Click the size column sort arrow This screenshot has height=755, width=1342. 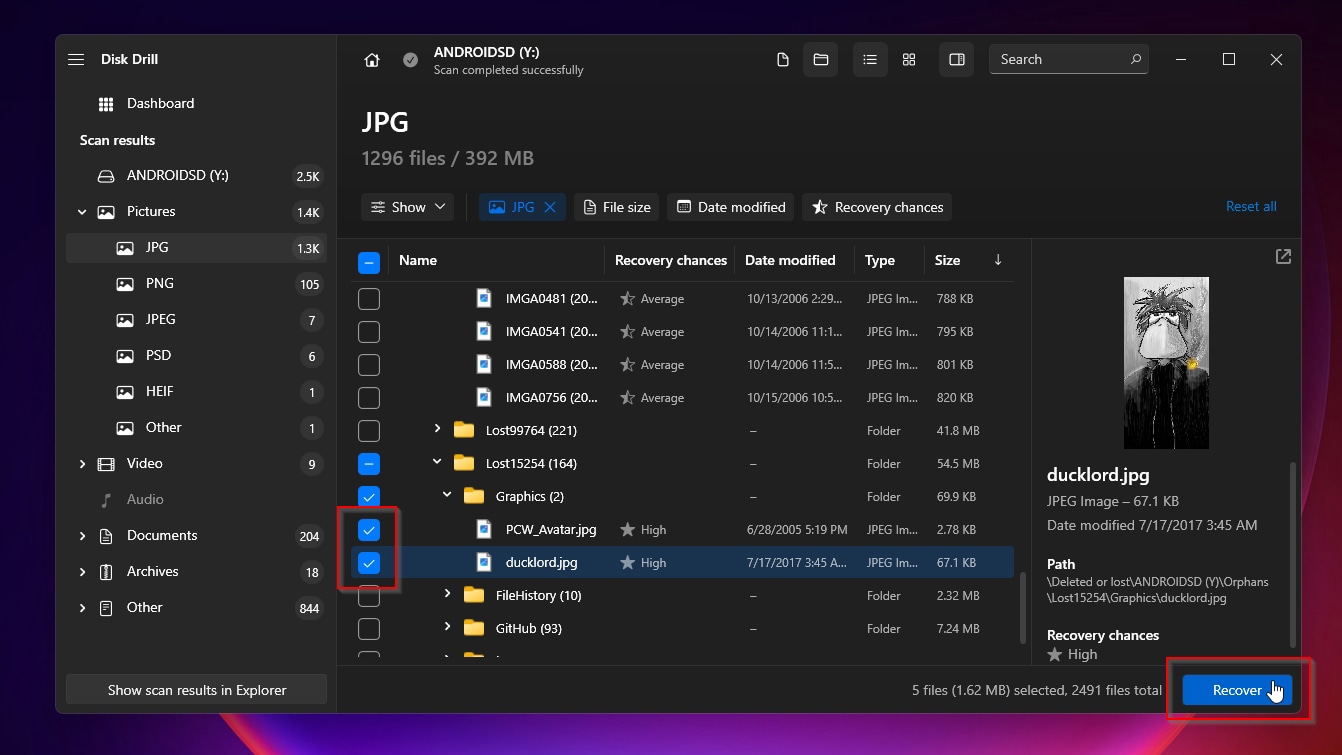[997, 260]
